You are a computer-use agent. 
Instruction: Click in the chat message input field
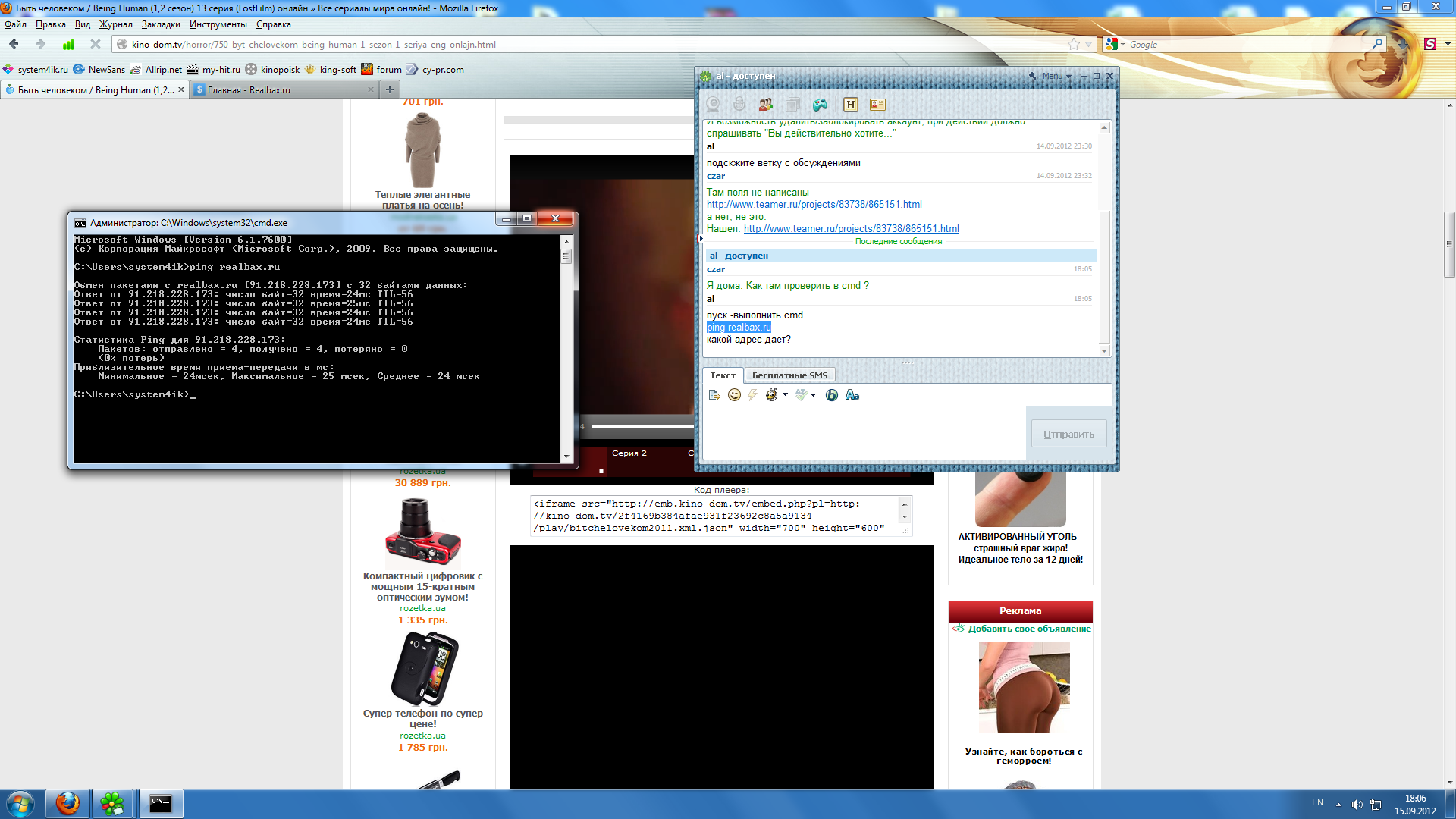pos(863,432)
